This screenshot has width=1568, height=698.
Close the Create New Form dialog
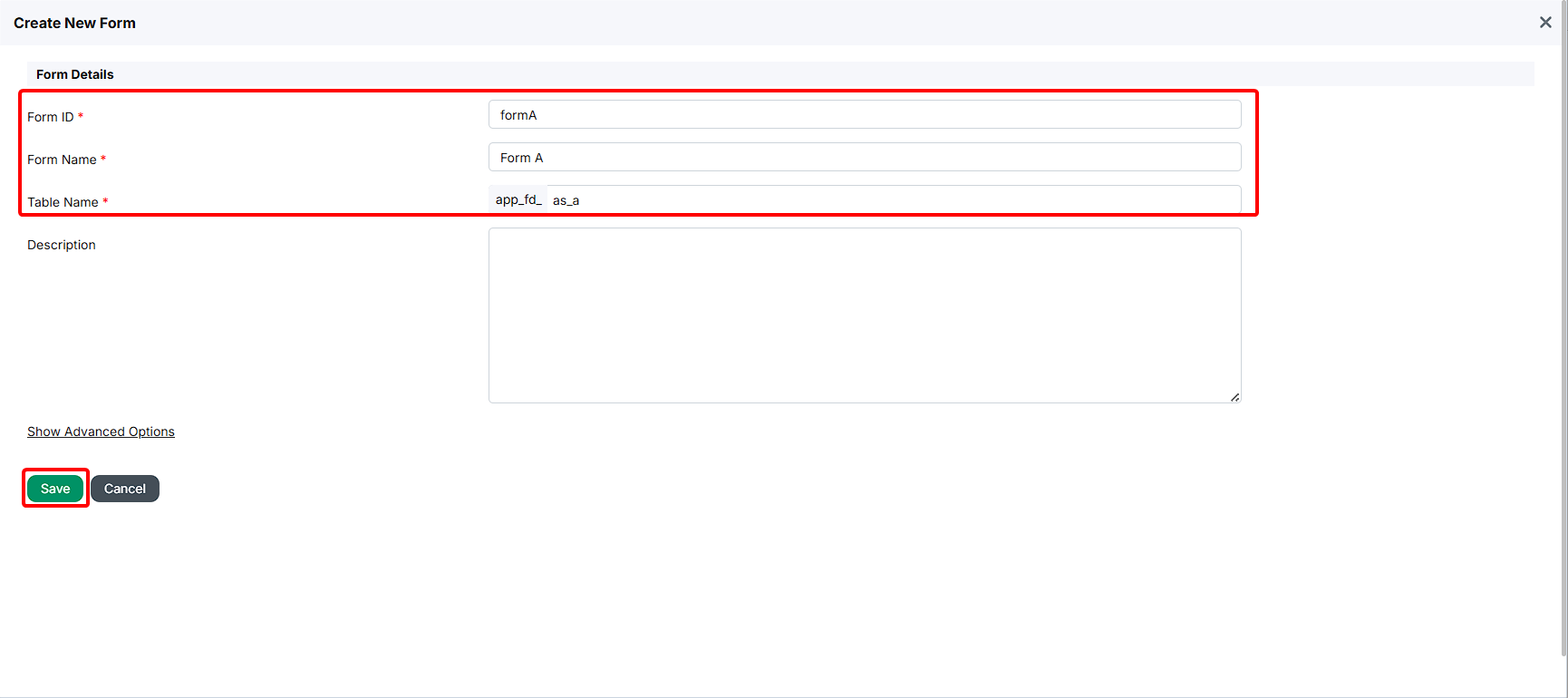[1545, 23]
